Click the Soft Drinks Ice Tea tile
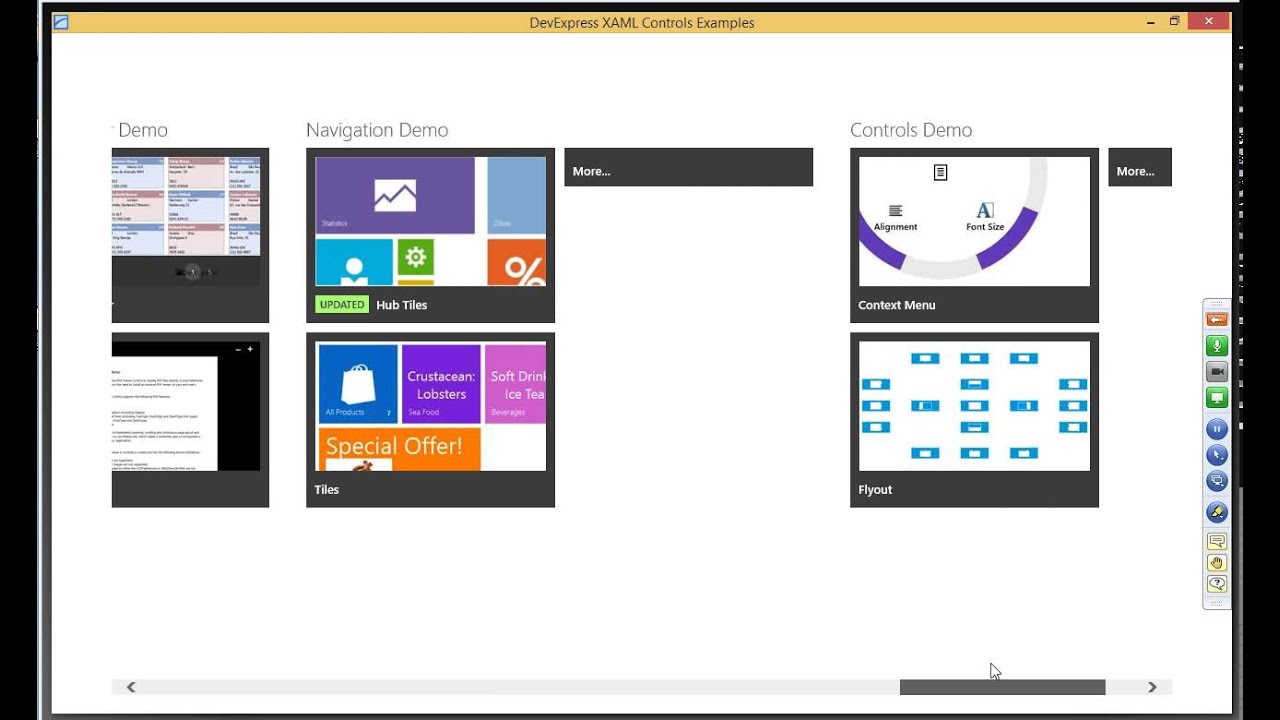Image resolution: width=1280 pixels, height=720 pixels. (x=515, y=382)
